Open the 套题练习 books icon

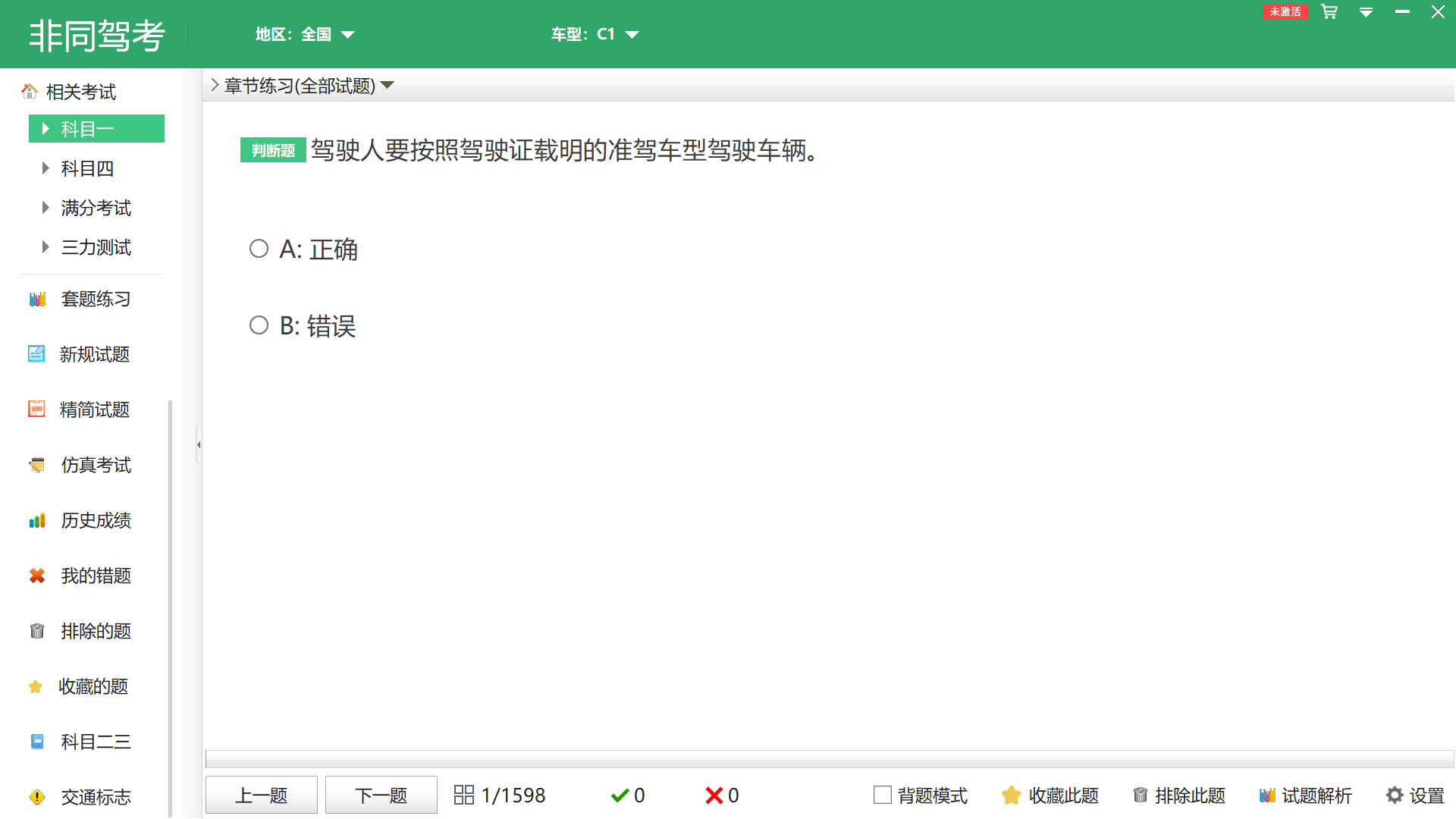(37, 300)
